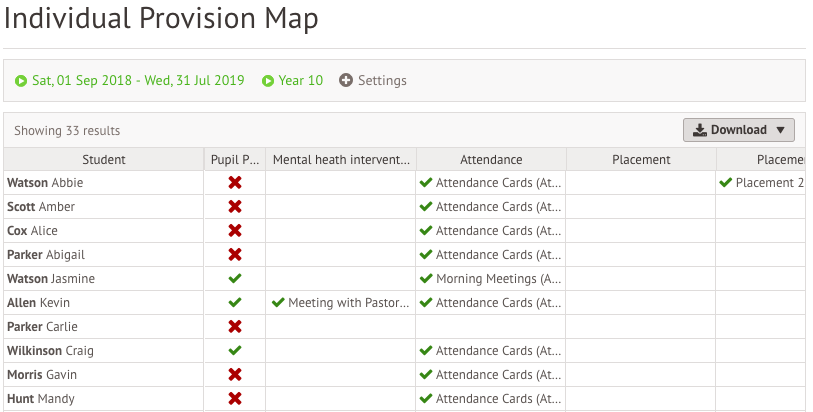813x412 pixels.
Task: Click the first full Placement column header
Action: point(641,160)
